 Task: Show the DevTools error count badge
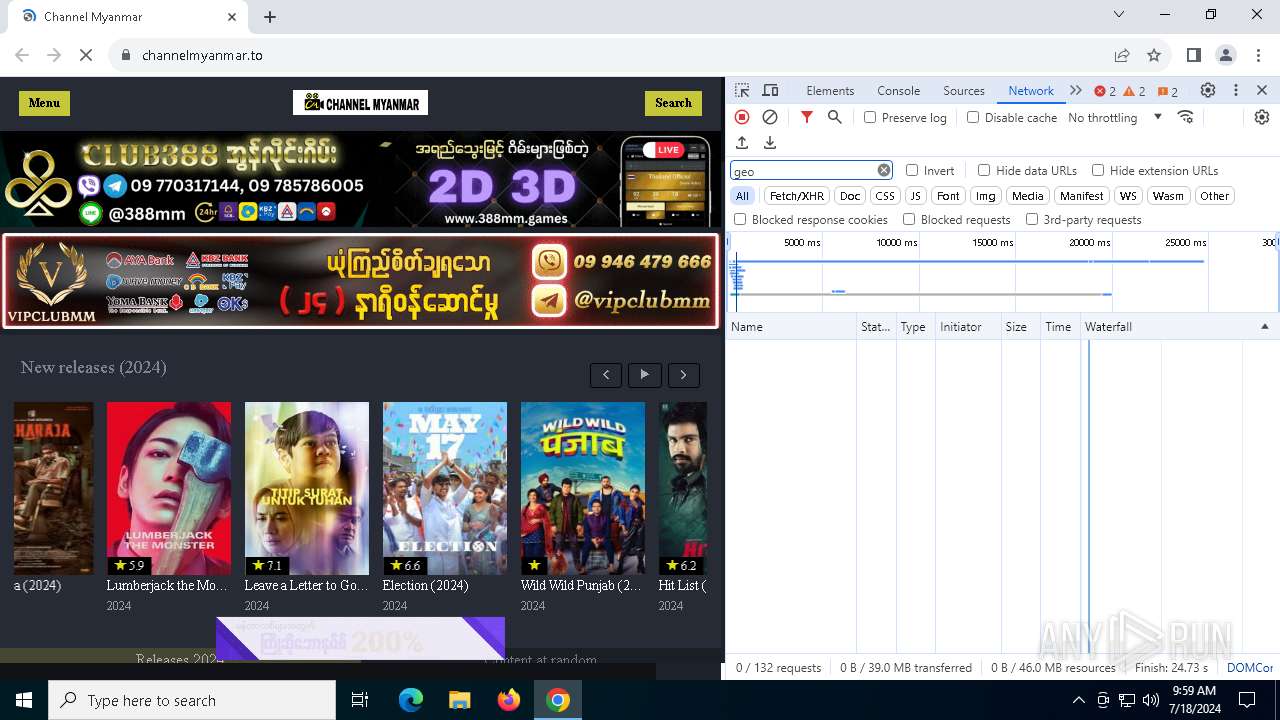[1105, 91]
